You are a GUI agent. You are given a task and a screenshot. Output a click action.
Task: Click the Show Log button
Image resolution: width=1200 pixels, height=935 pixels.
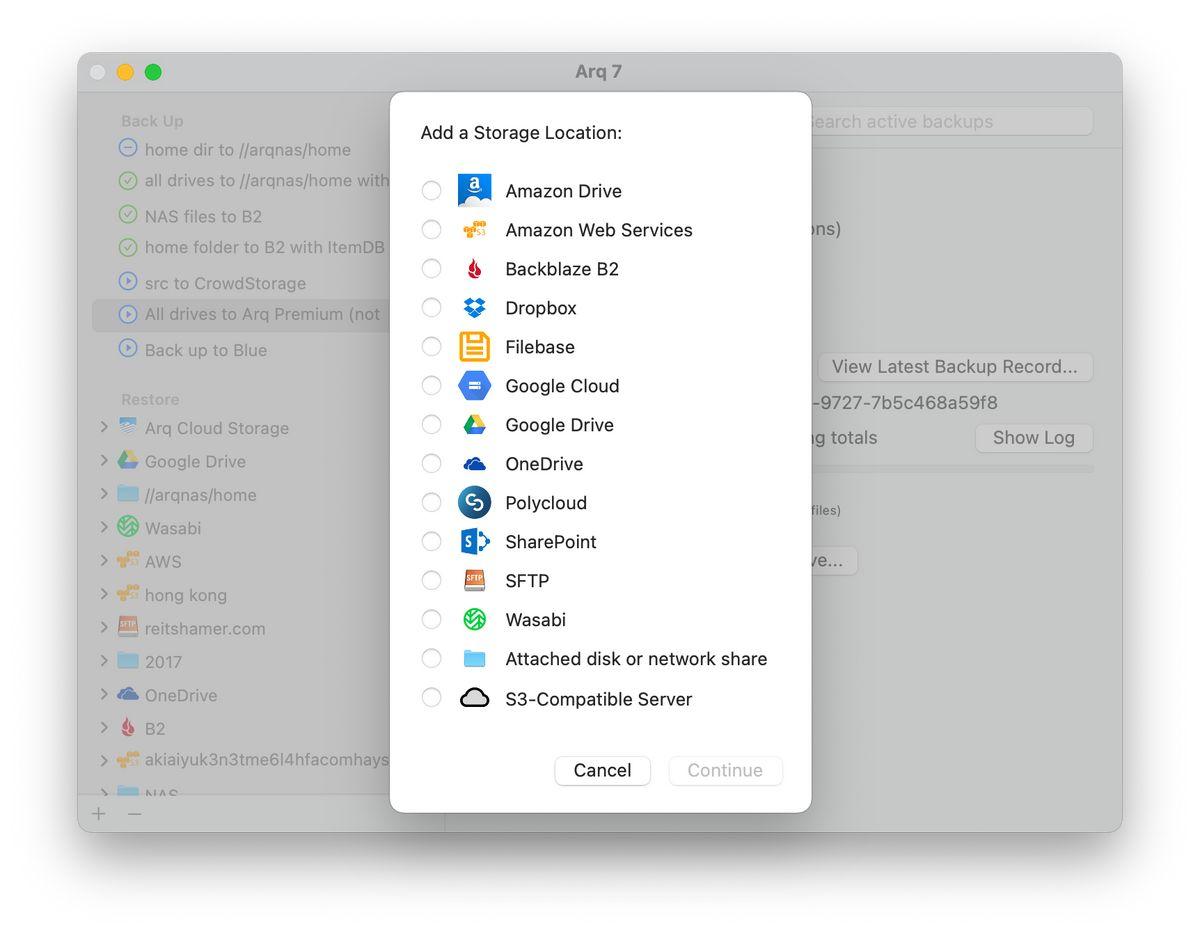pyautogui.click(x=1033, y=437)
